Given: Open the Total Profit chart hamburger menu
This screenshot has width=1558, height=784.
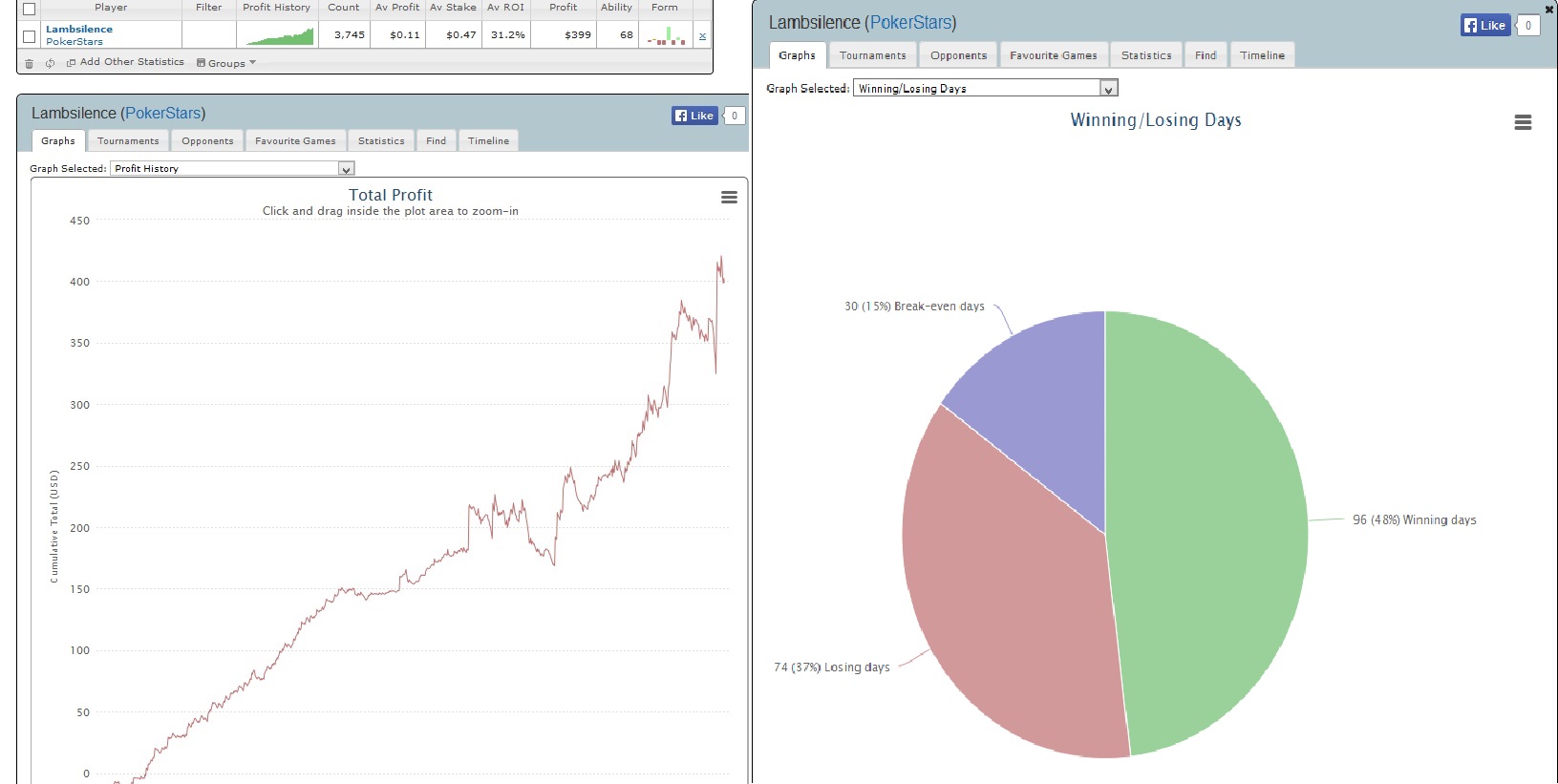Looking at the screenshot, I should [x=729, y=197].
